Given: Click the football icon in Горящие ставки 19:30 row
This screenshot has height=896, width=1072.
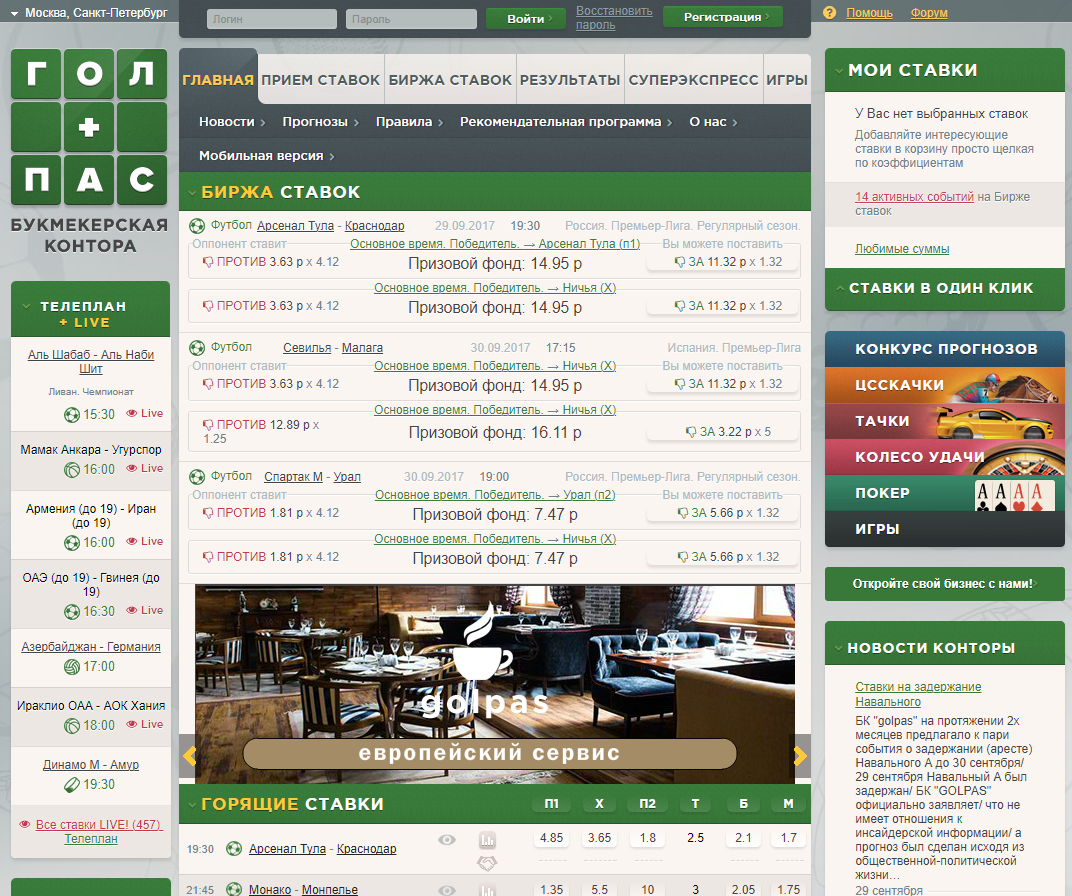Looking at the screenshot, I should coord(234,849).
